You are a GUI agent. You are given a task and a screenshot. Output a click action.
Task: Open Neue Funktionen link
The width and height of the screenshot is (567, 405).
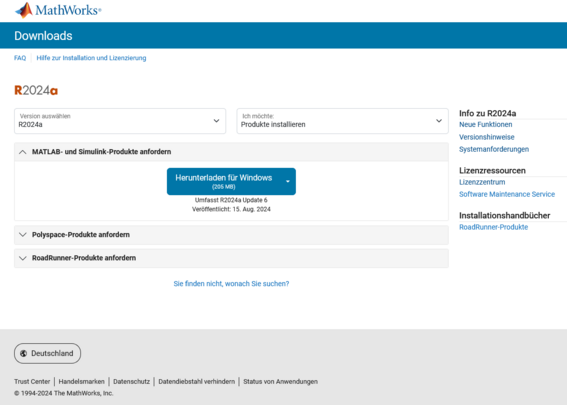[x=486, y=124]
